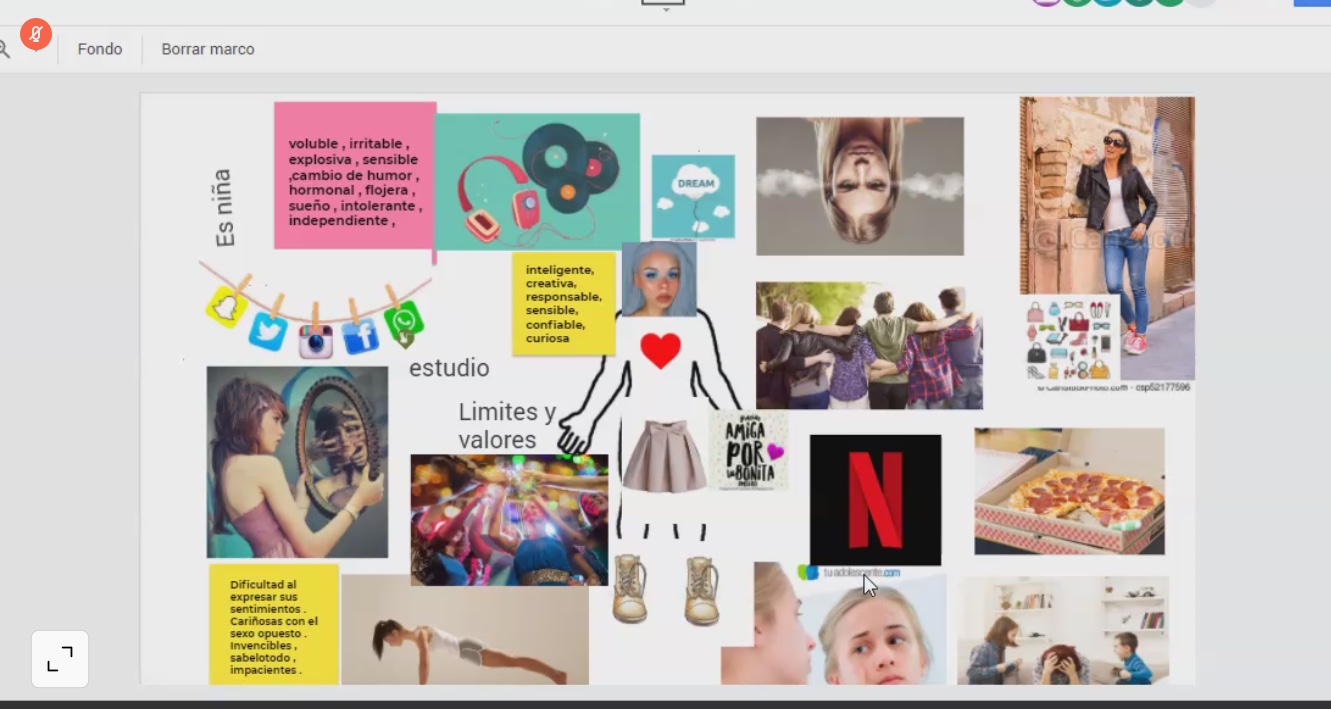Viewport: 1331px width, 709px height.
Task: Select the Facebook icon on the clothesline
Action: pos(360,336)
